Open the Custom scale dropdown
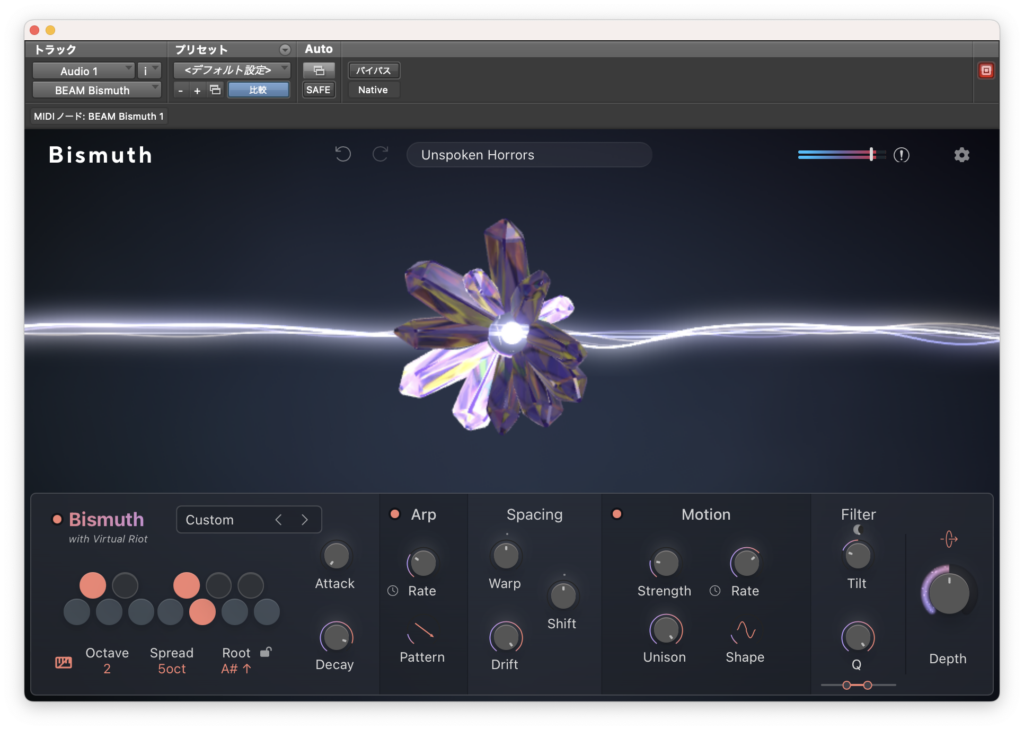The image size is (1024, 730). pos(249,520)
